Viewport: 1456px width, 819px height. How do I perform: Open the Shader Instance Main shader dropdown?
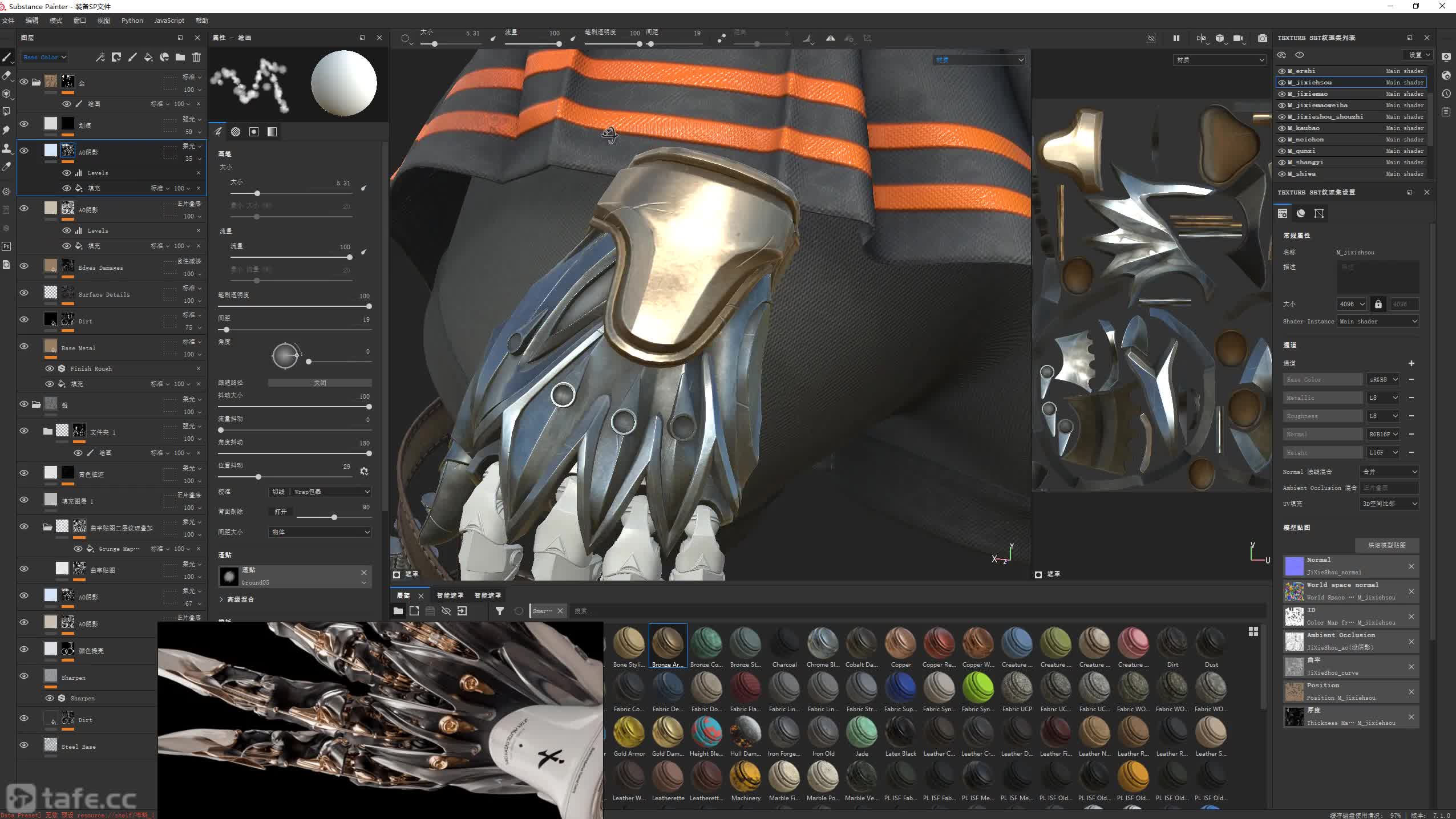point(1378,321)
